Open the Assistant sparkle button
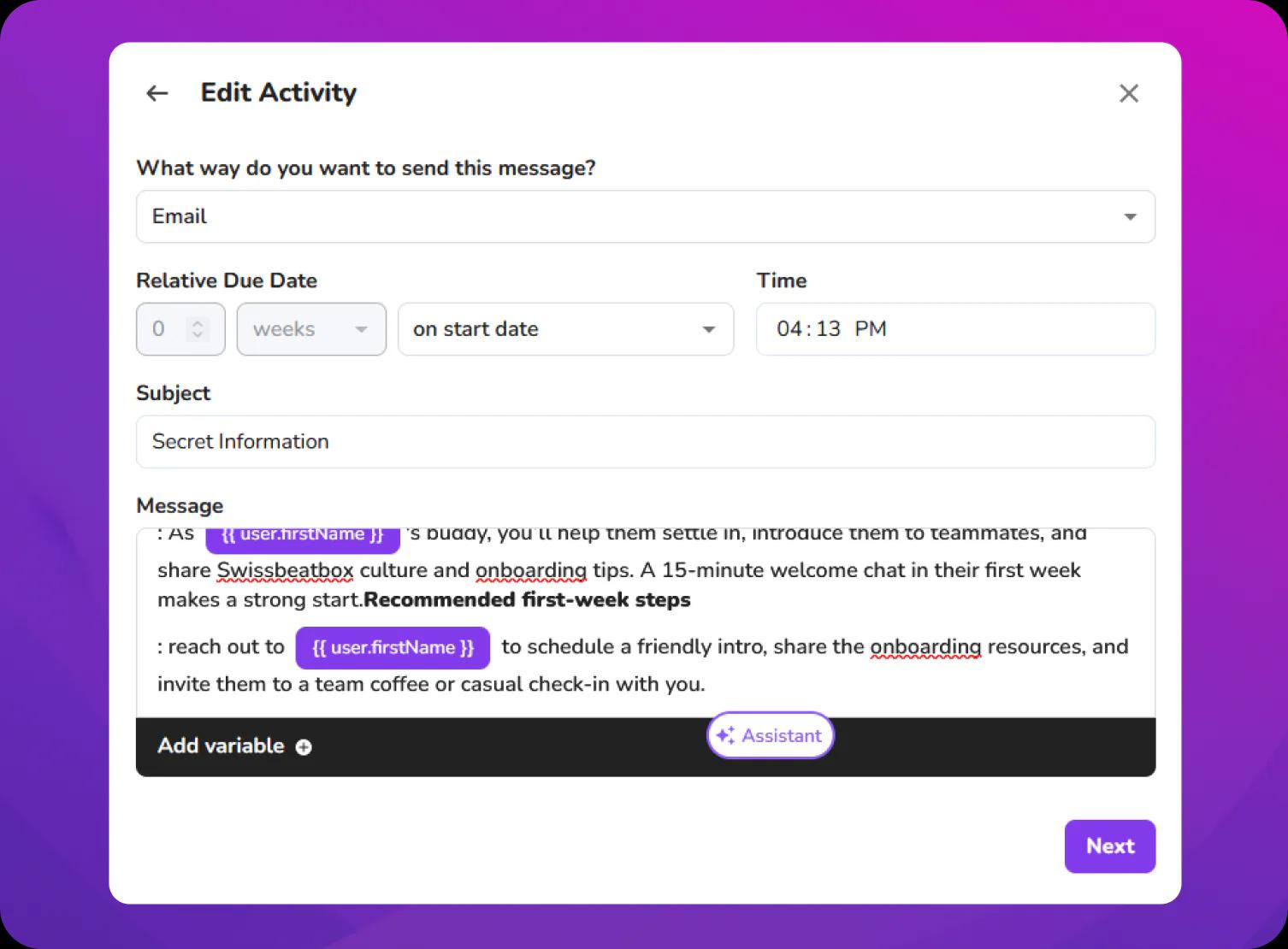The image size is (1288, 949). point(770,735)
